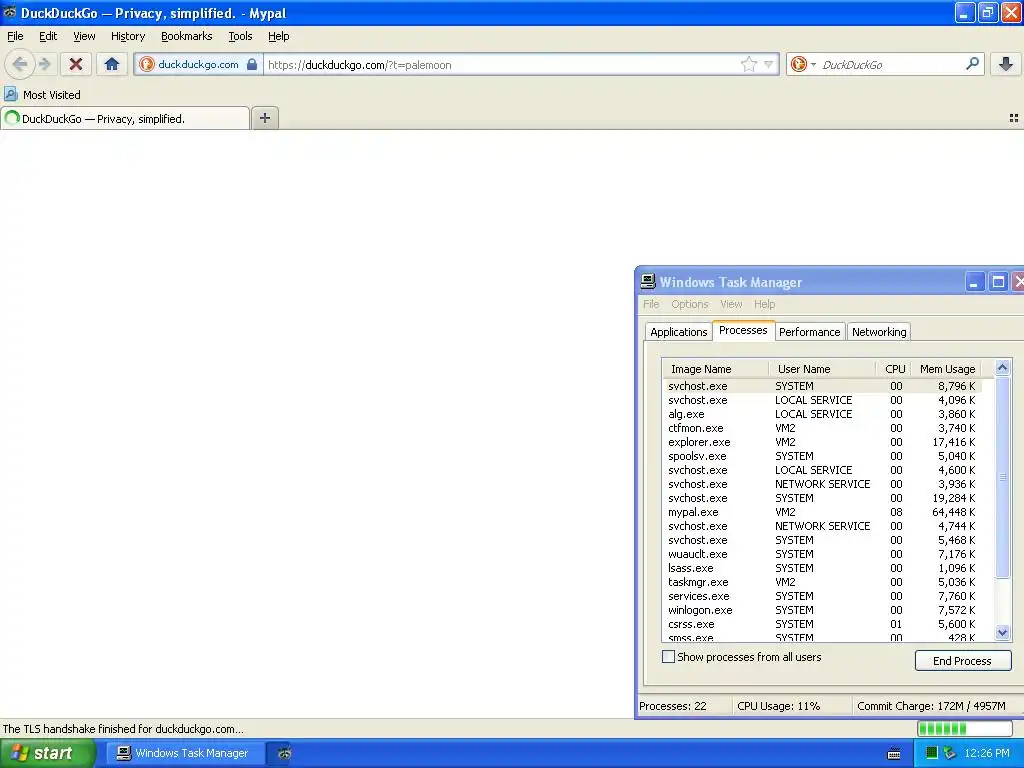
Task: Switch to the Networking tab
Action: [879, 332]
